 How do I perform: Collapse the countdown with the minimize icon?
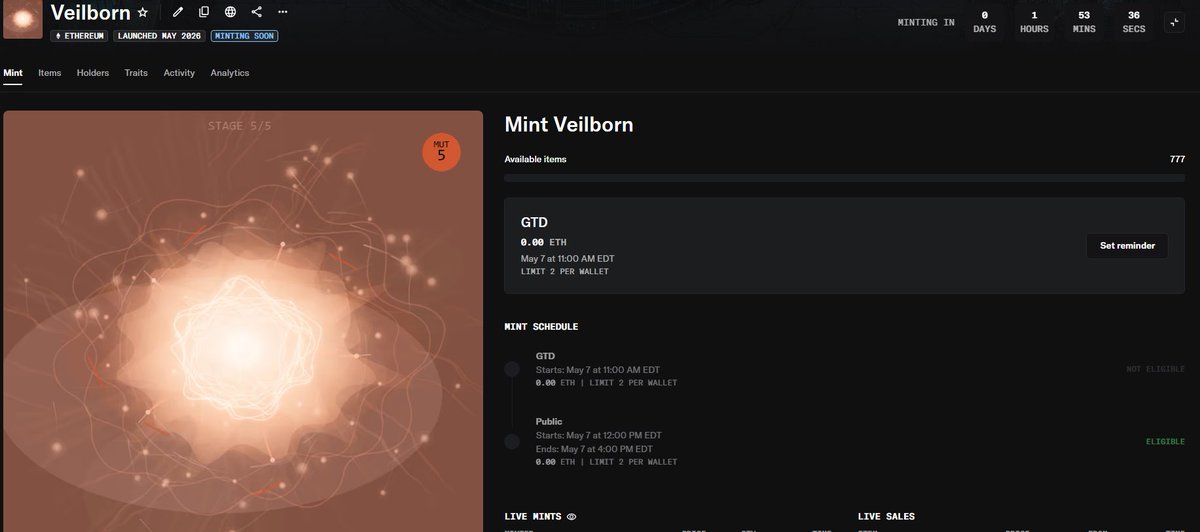coord(1174,21)
